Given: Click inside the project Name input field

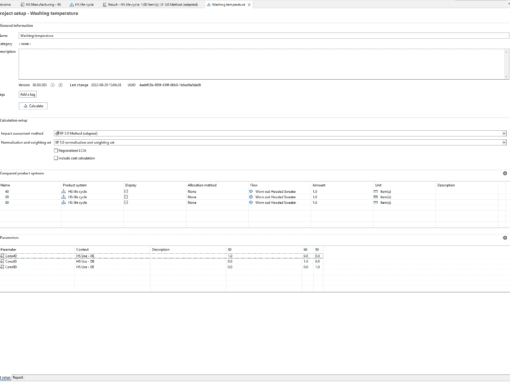Looking at the screenshot, I should [263, 36].
